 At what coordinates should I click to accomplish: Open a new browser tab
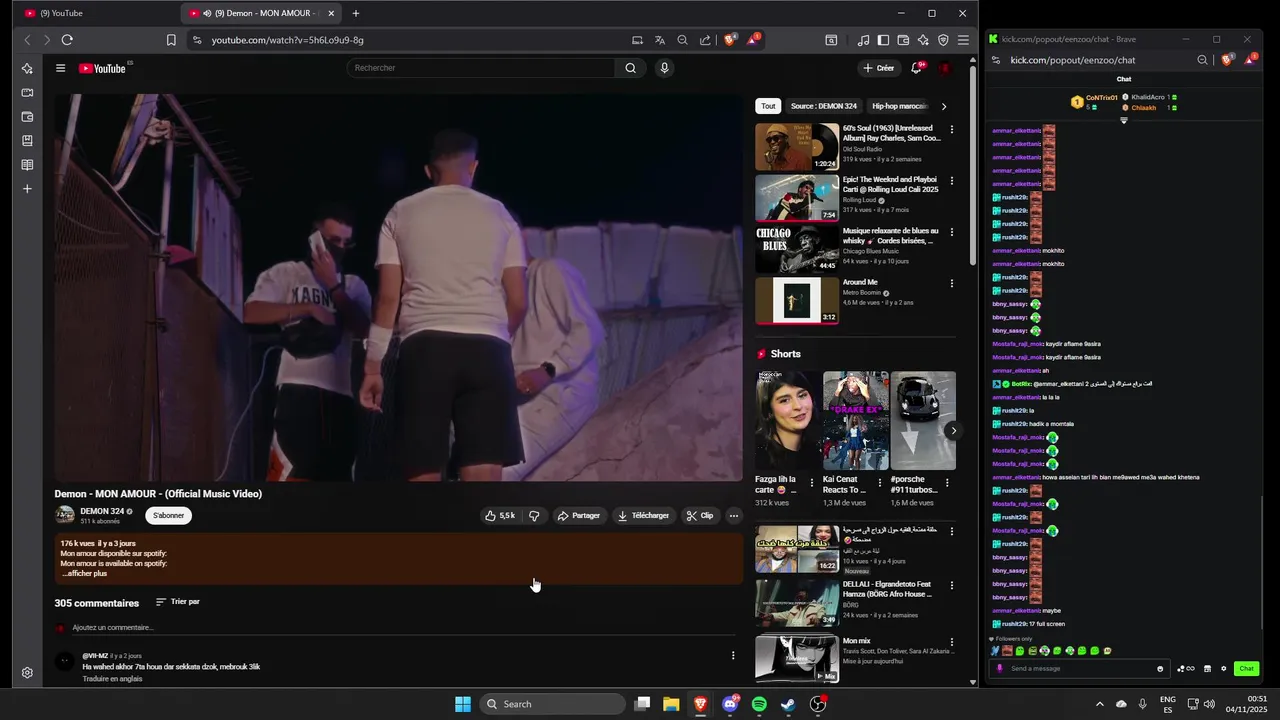[x=355, y=13]
